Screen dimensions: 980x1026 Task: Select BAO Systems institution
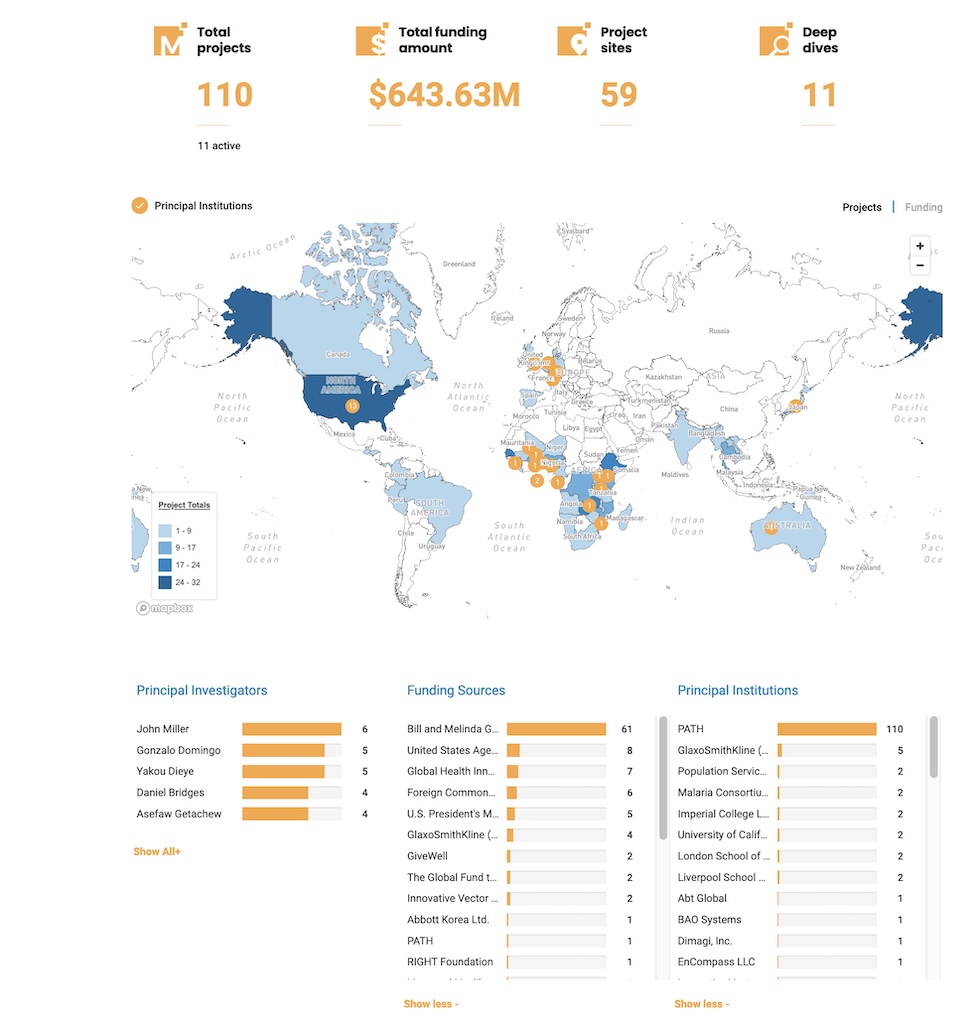click(791, 919)
